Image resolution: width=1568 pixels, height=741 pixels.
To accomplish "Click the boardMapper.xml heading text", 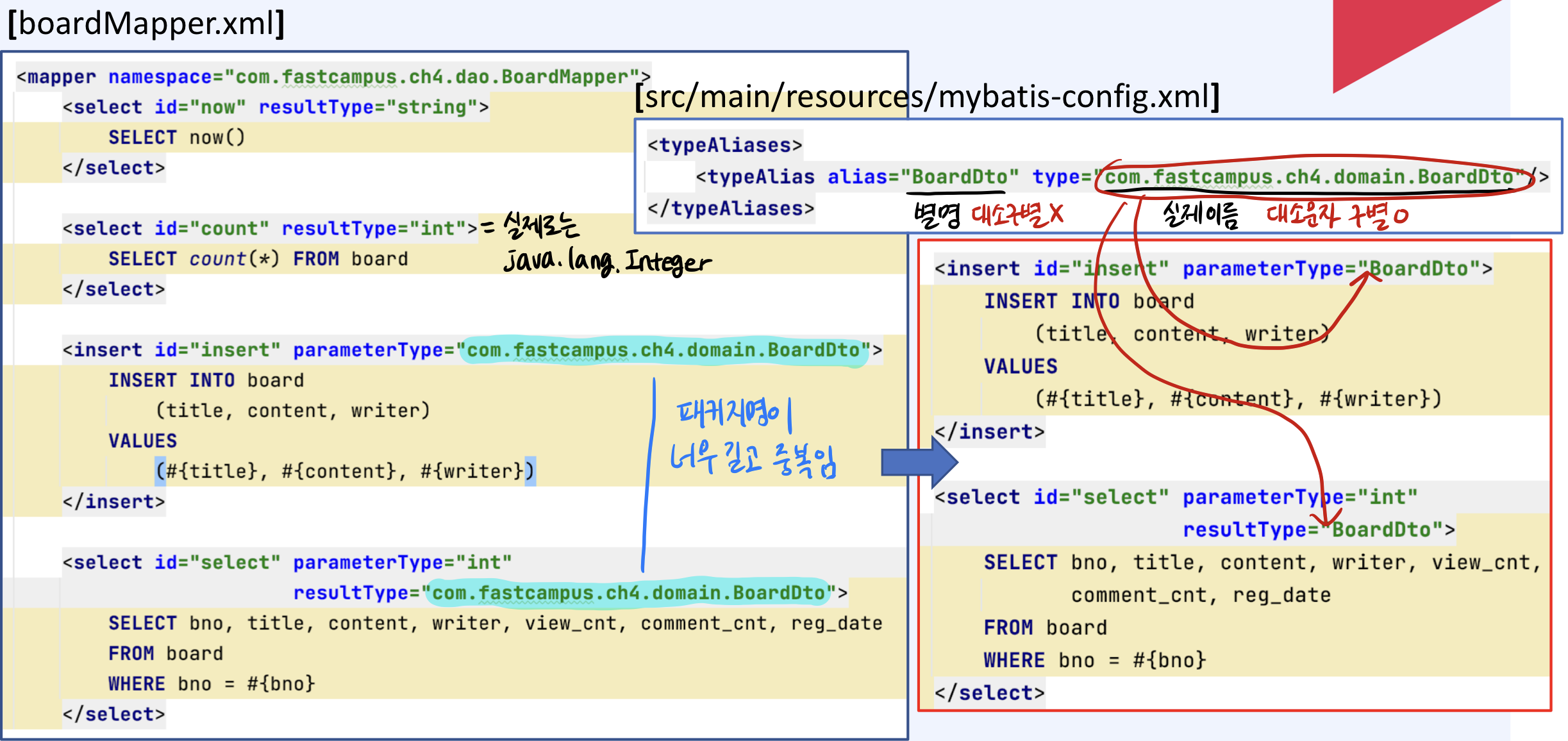I will (x=146, y=24).
